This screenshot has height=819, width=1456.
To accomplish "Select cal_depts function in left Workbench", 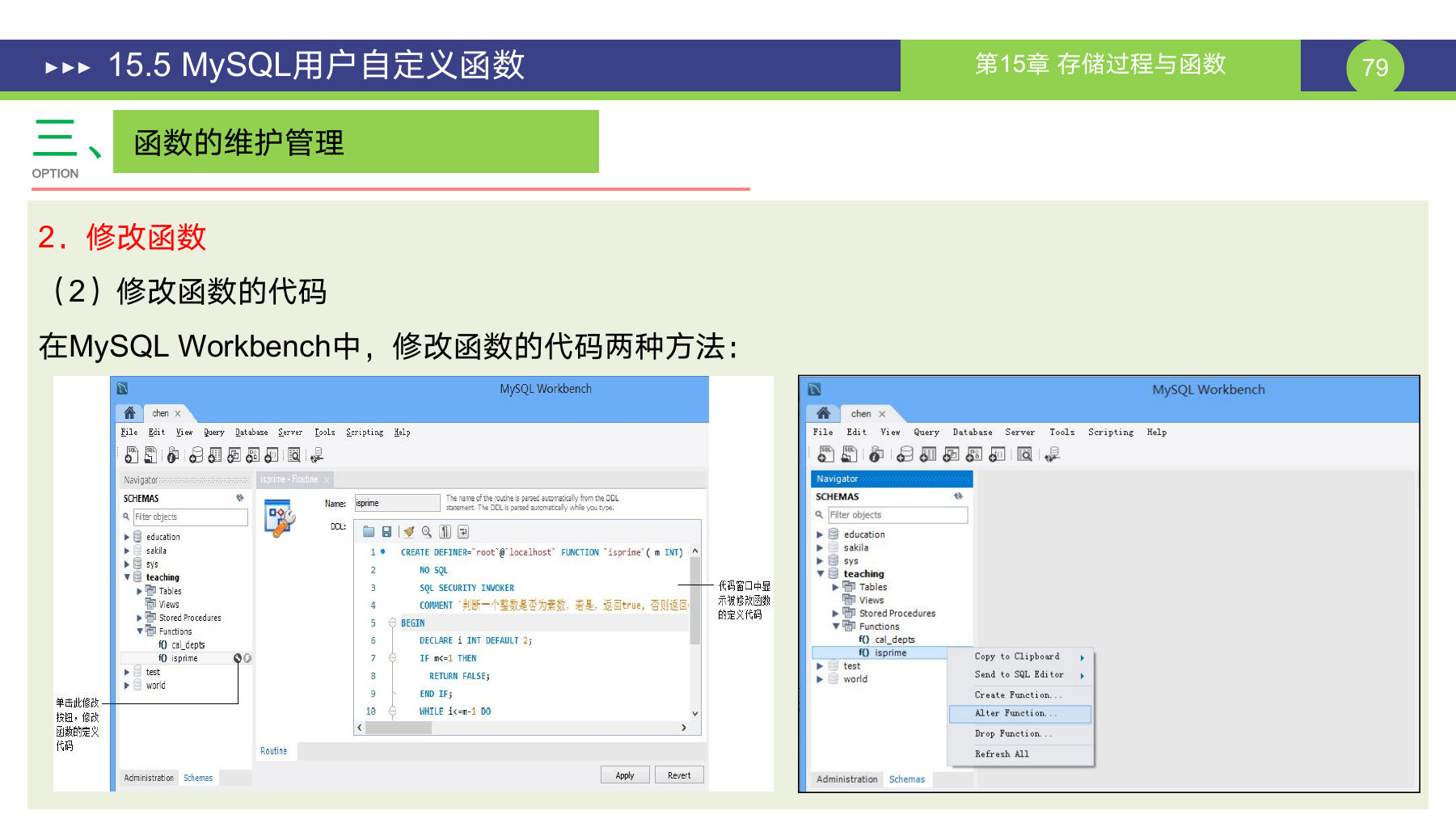I will pyautogui.click(x=188, y=645).
